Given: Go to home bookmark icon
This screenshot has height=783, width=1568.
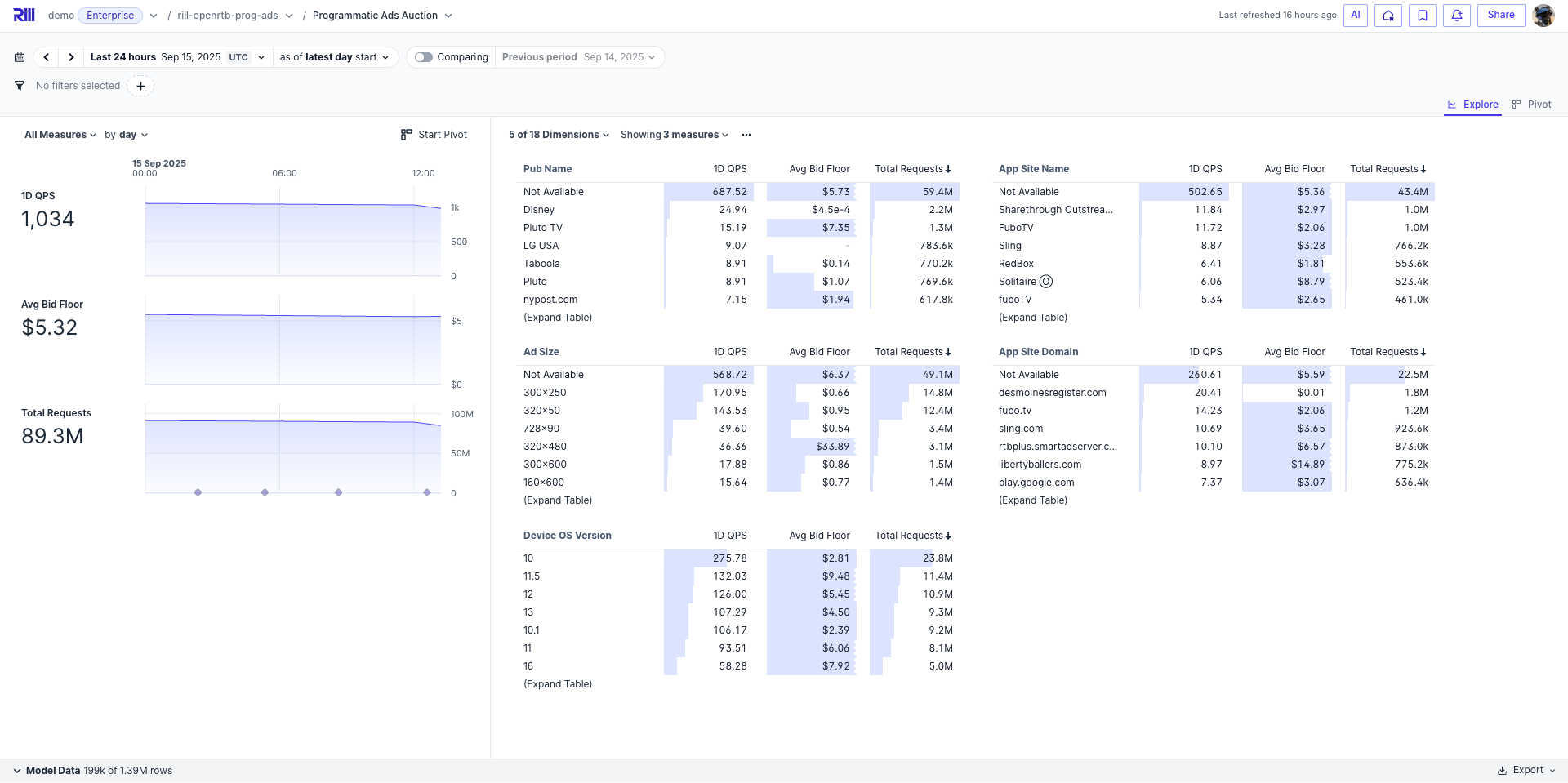Looking at the screenshot, I should 1388,16.
